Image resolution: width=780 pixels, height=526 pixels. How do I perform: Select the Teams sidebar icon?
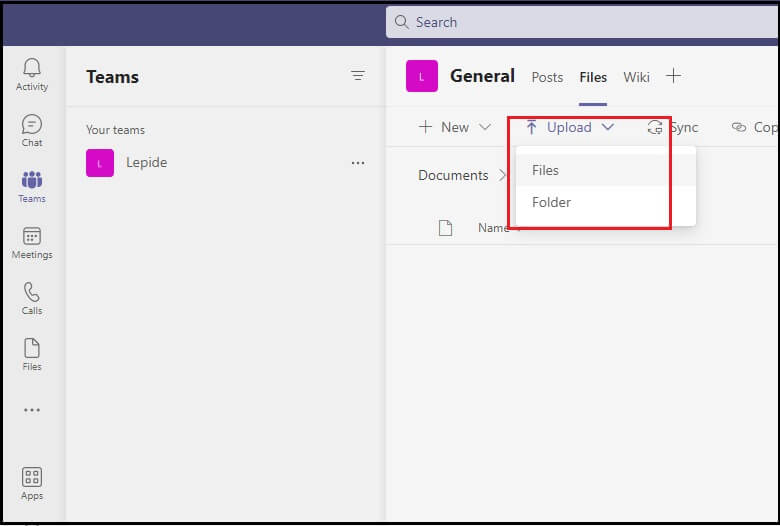click(32, 187)
